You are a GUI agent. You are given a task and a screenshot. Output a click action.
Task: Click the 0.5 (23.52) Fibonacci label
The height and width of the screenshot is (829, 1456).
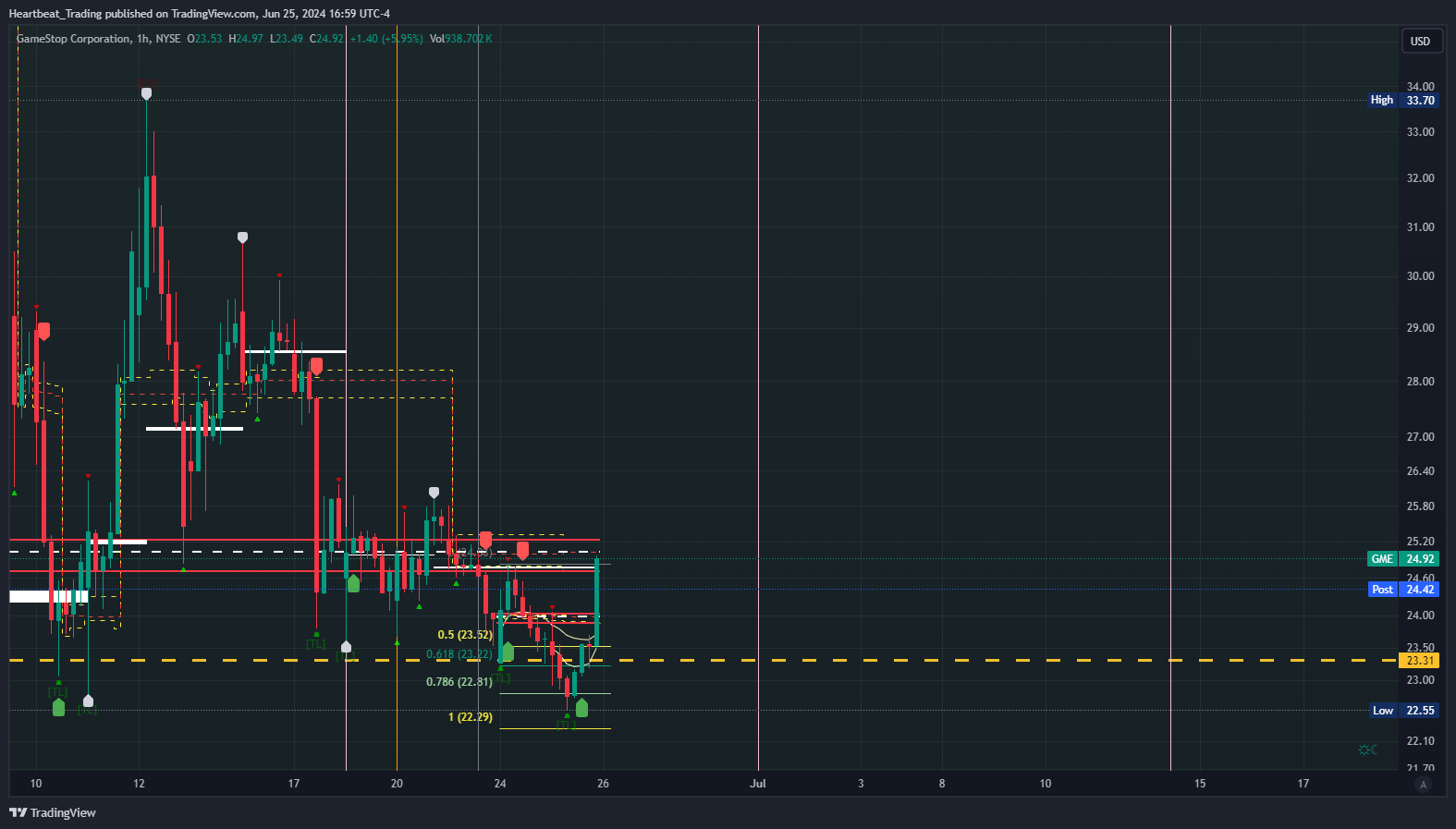(x=465, y=635)
